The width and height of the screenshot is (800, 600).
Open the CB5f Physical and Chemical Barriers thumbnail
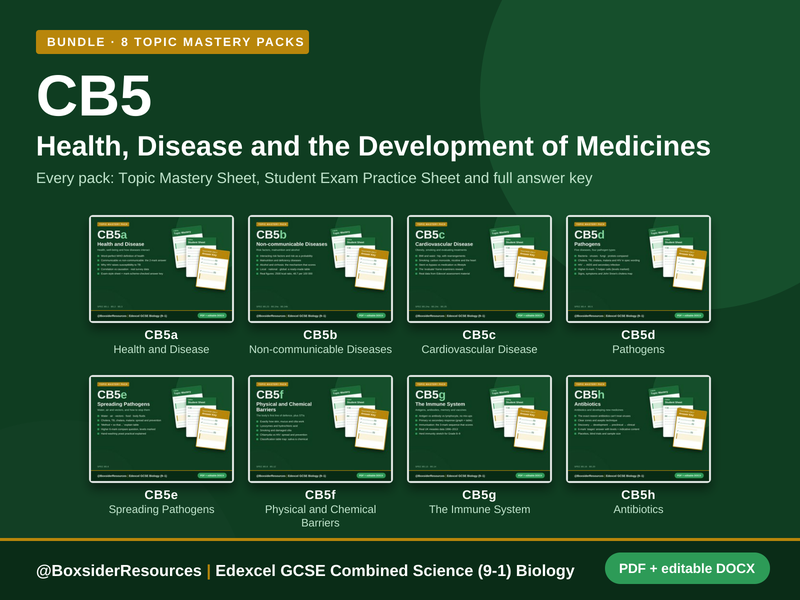[320, 429]
